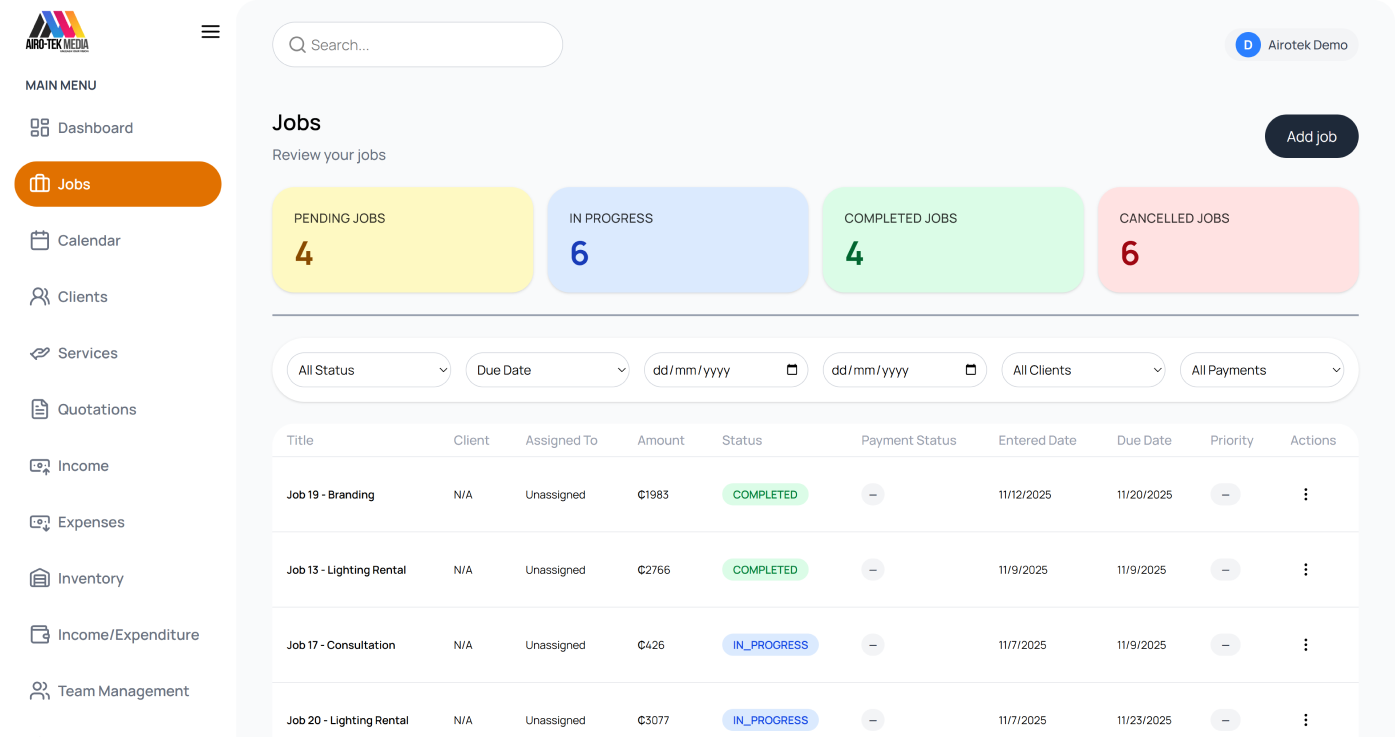Click the second date picker field

[904, 369]
